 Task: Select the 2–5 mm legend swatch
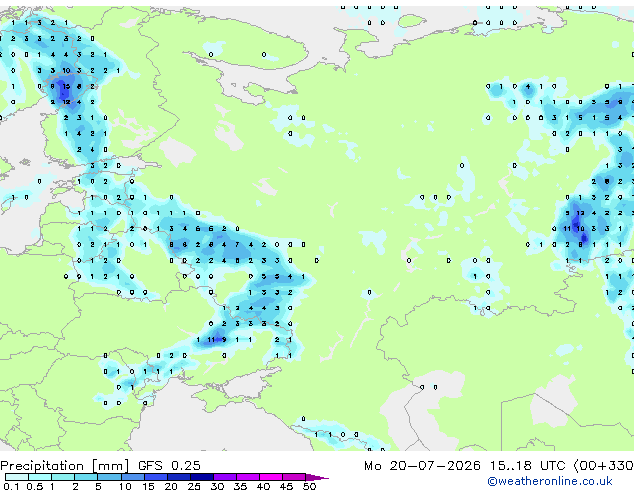[86, 477]
